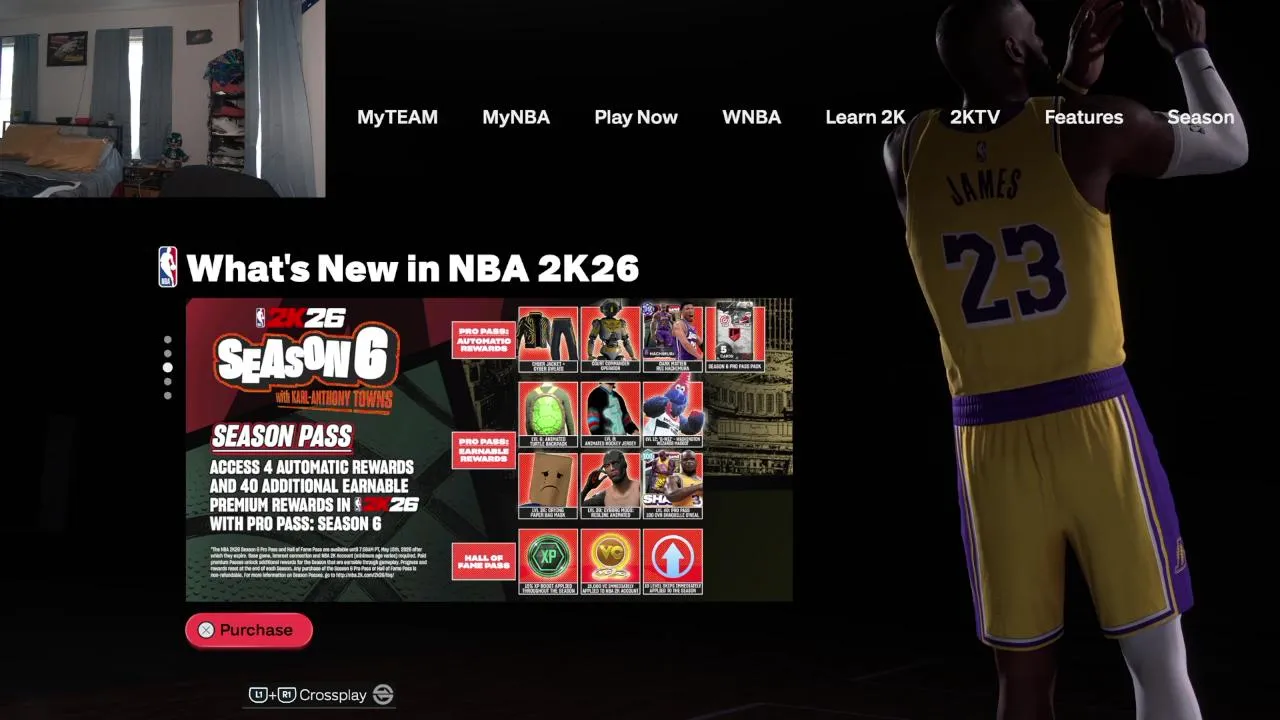This screenshot has height=720, width=1280.
Task: Click the blue level skips arrow icon
Action: 673,558
